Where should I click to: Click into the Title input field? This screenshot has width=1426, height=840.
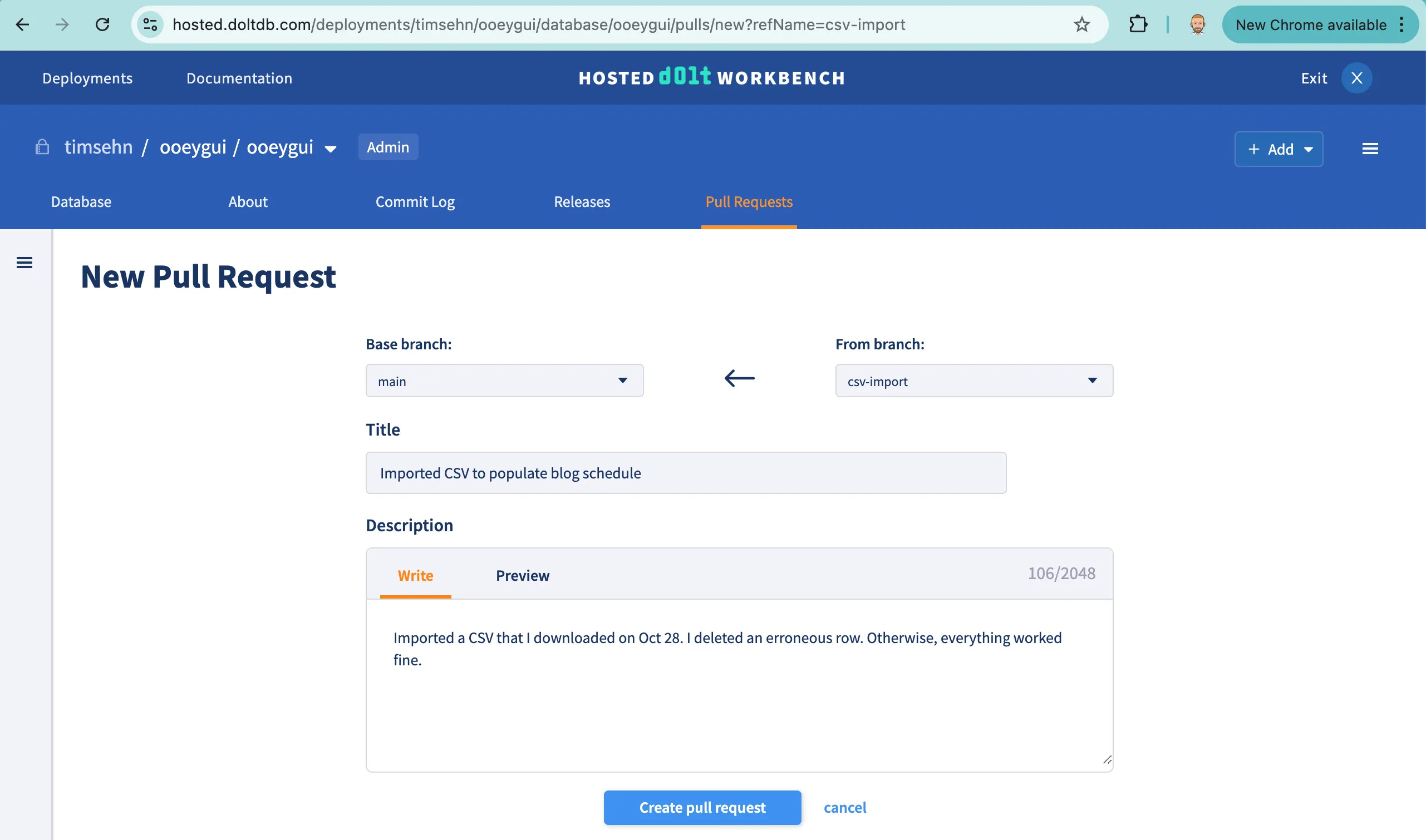pos(685,473)
